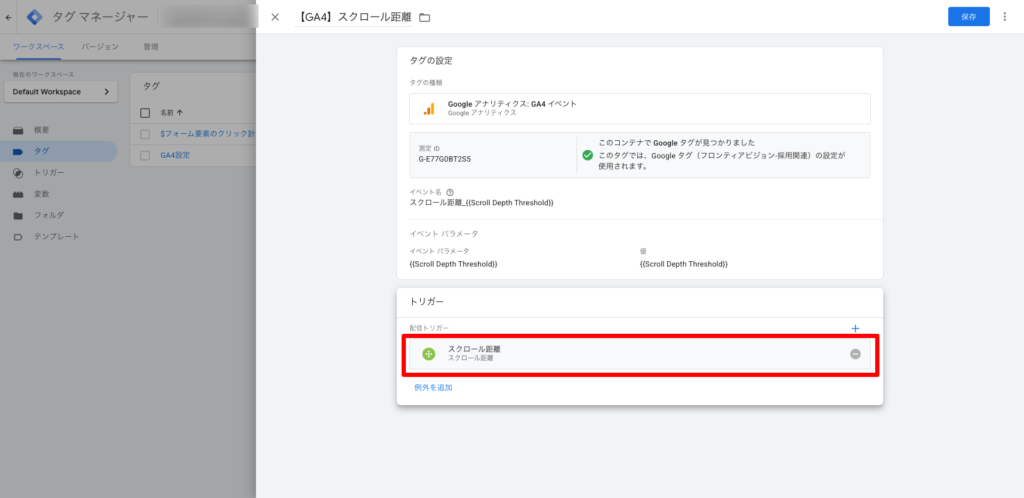Screen dimensions: 1024x498
Task: Go back using the arrow in Tag Manager header
Action: (x=9, y=17)
